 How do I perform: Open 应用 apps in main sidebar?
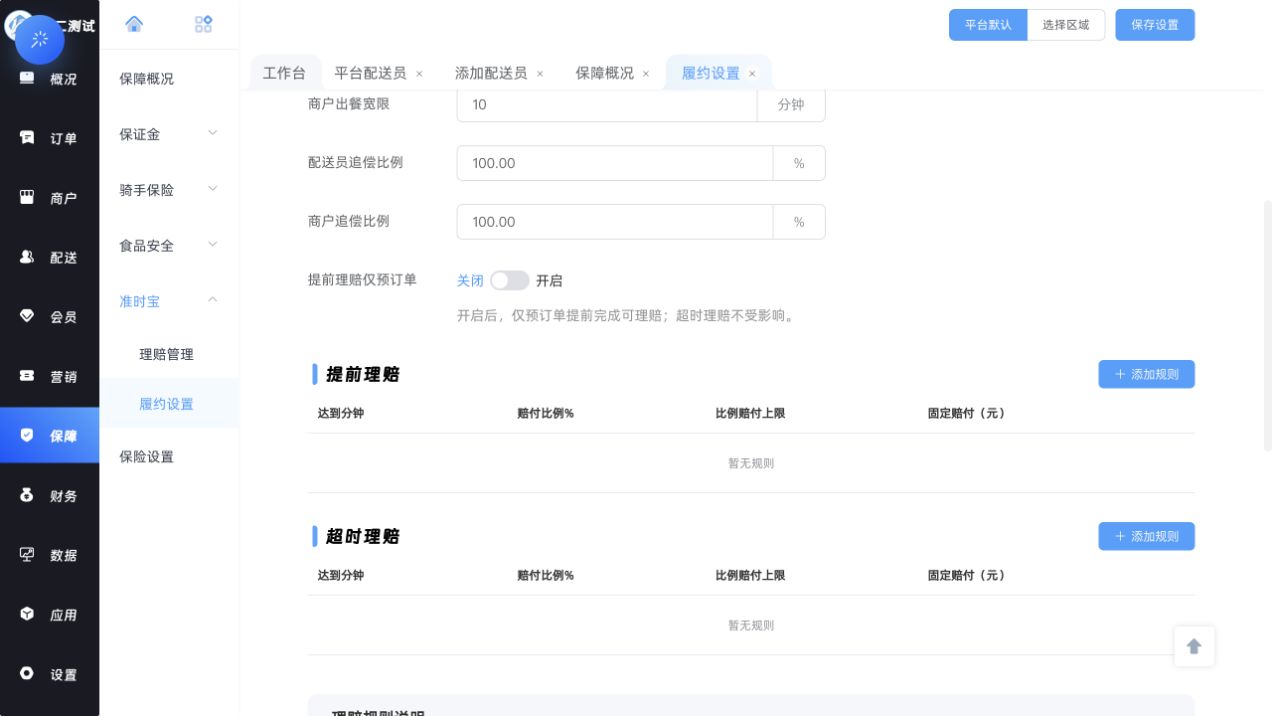click(49, 614)
